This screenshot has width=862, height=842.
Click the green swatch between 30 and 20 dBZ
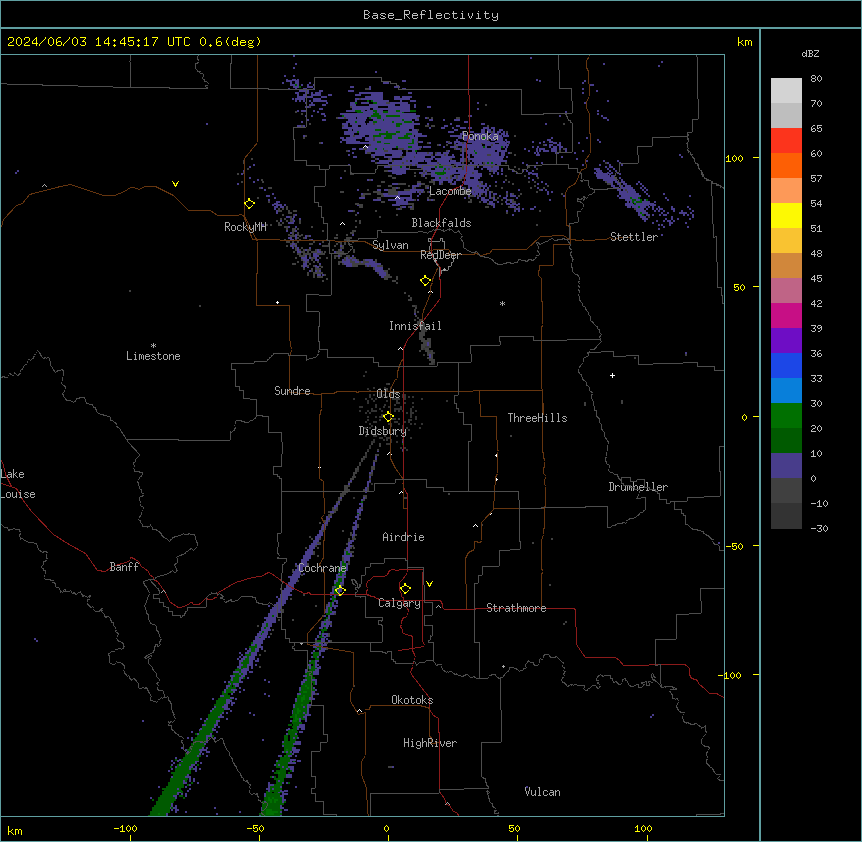786,416
